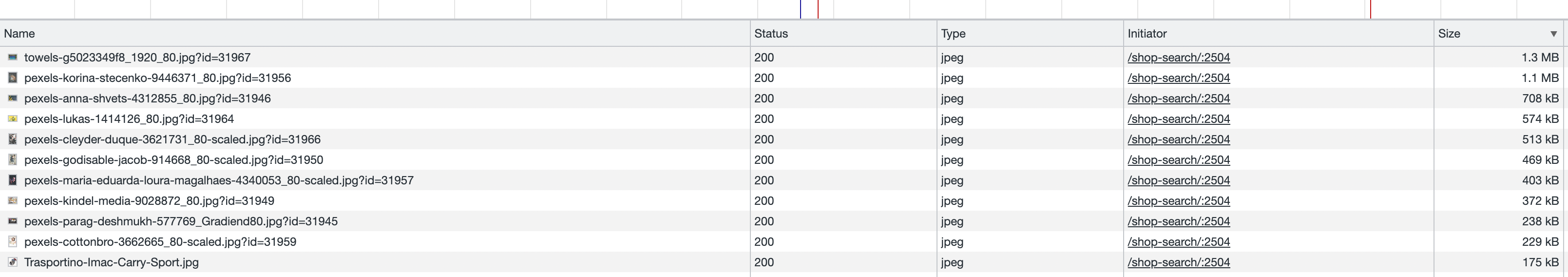Sort requests by Status column header
The image size is (1568, 277).
click(771, 34)
